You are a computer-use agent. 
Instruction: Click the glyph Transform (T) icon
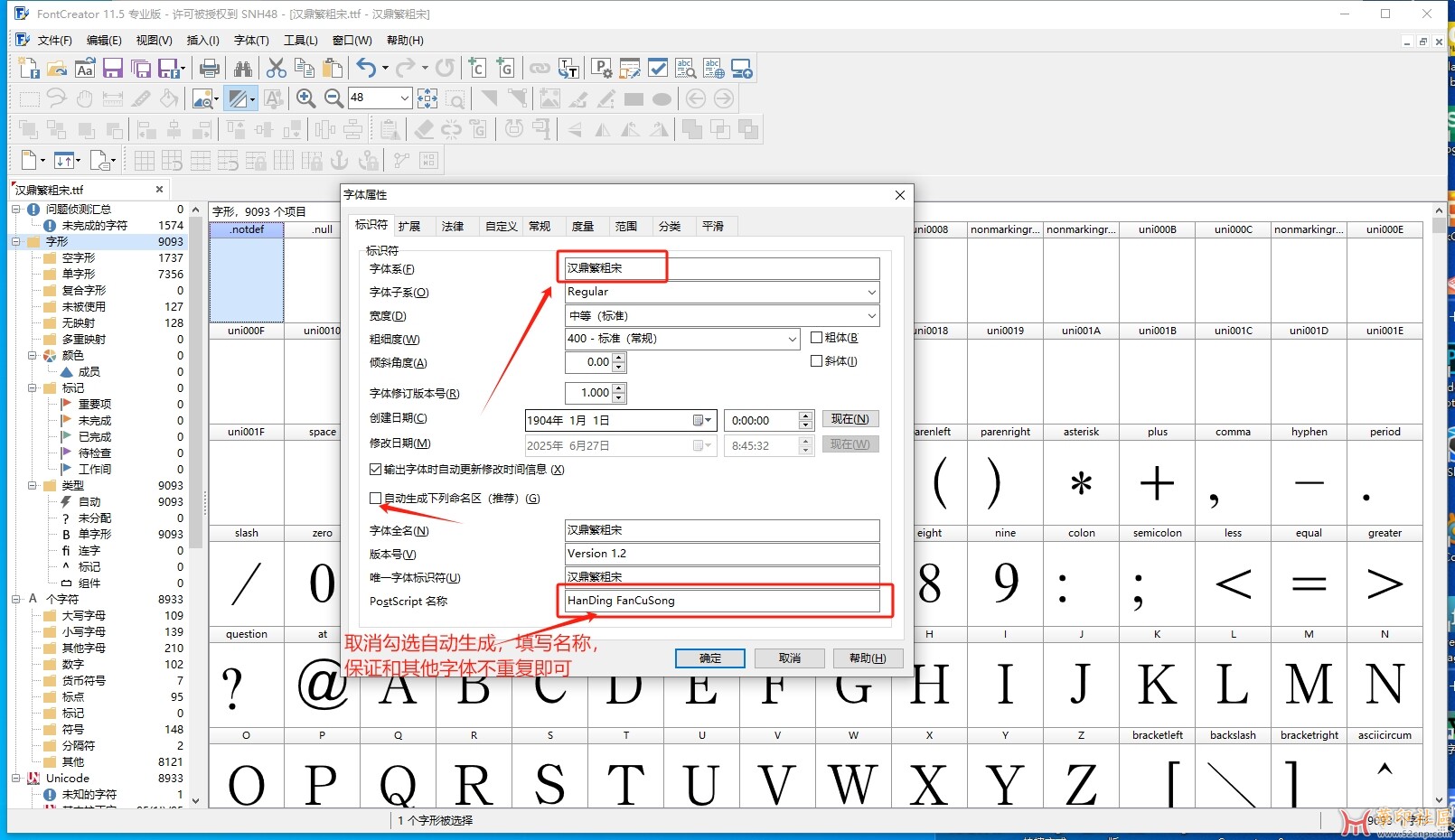coord(568,69)
